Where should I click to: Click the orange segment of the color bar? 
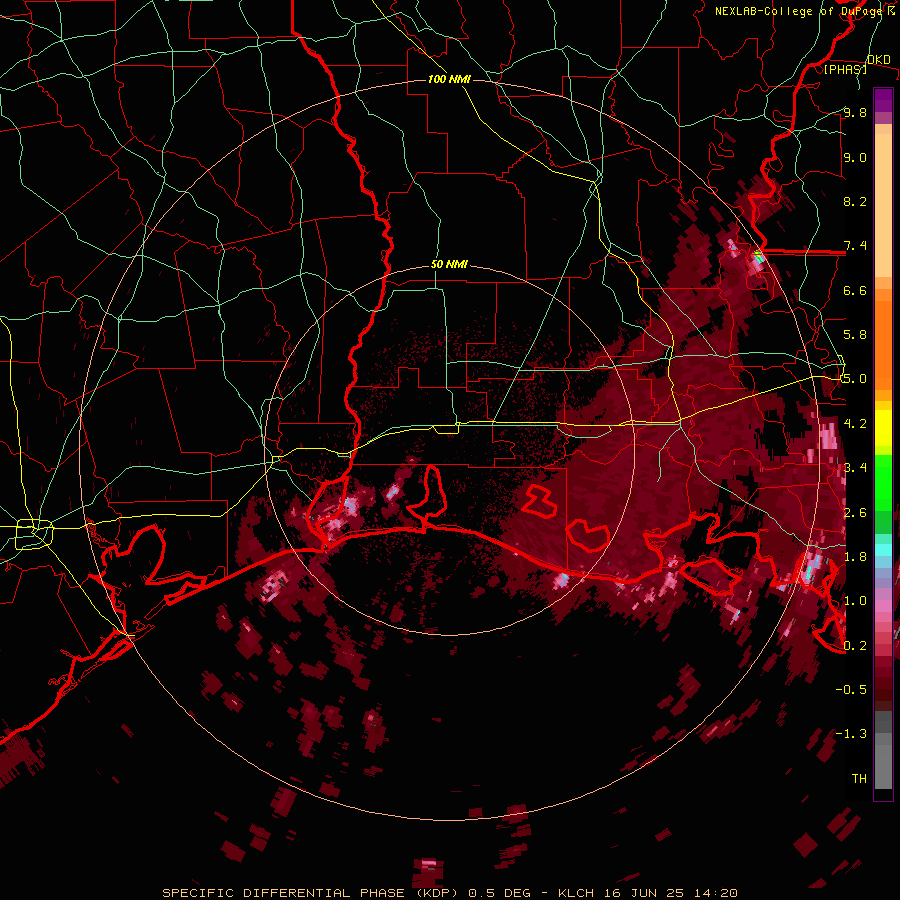tap(883, 339)
